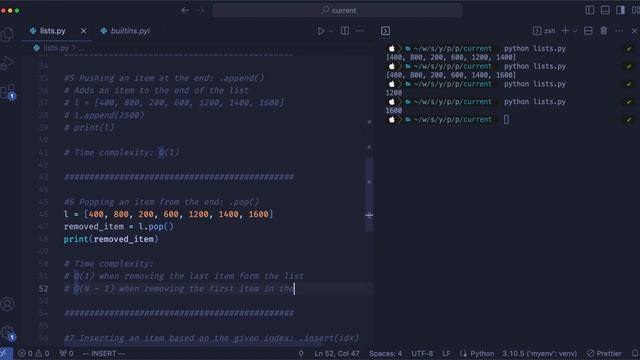
Task: Split the terminal panel
Action: point(588,31)
